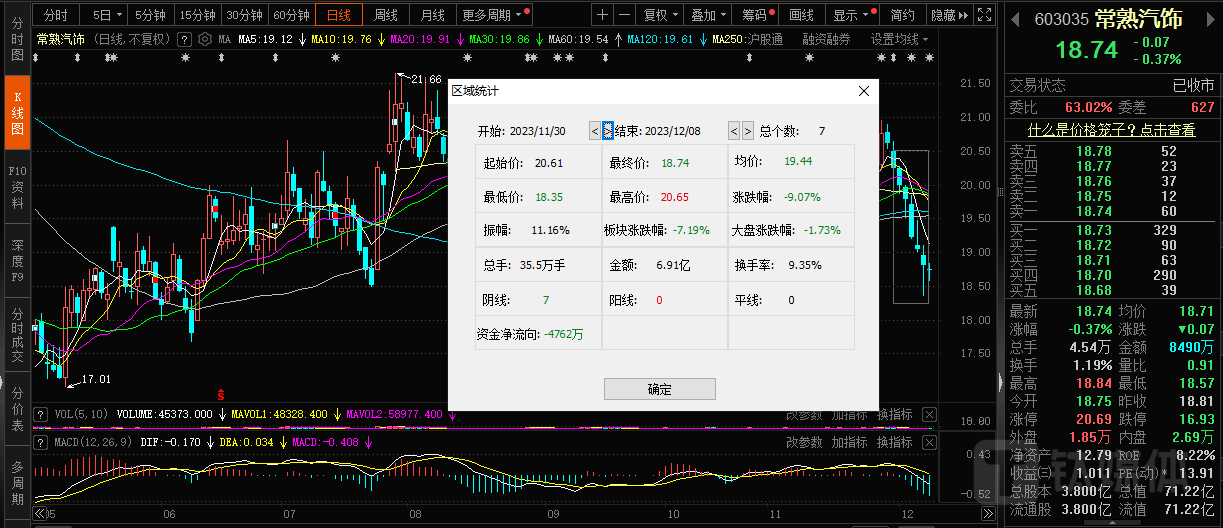The image size is (1223, 528).
Task: Open MACD indicator help icon
Action: [40, 441]
